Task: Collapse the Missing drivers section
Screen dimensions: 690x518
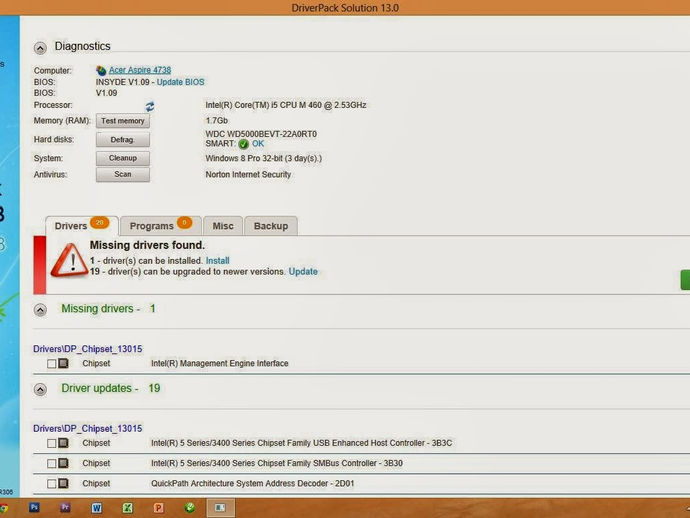Action: 40,310
